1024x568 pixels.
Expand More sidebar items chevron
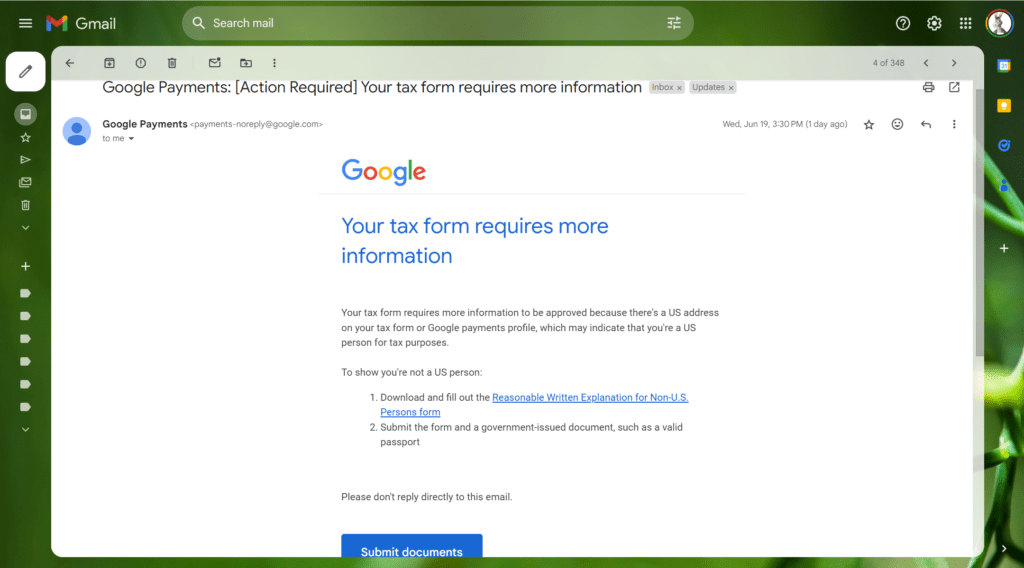click(x=25, y=228)
